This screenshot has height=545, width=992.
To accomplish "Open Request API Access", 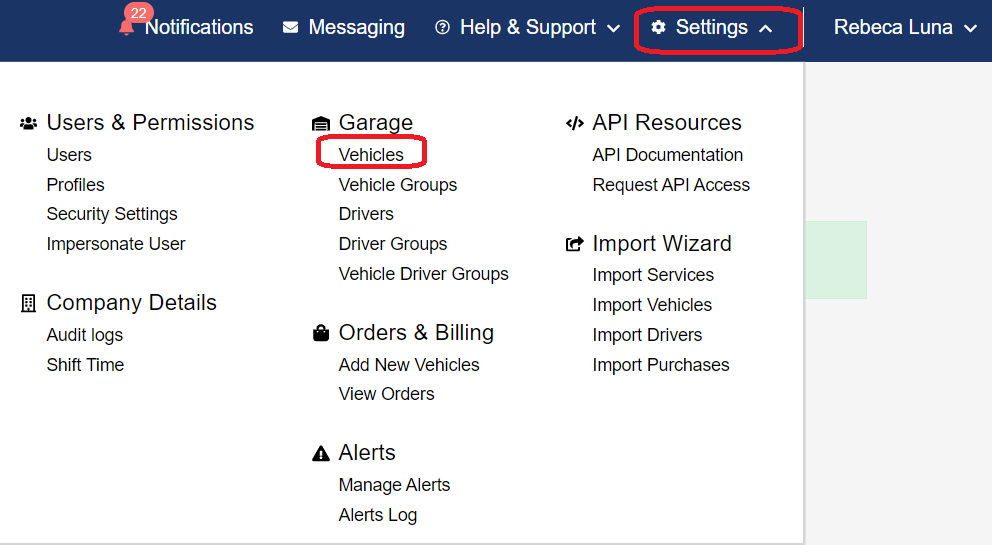I will 671,185.
